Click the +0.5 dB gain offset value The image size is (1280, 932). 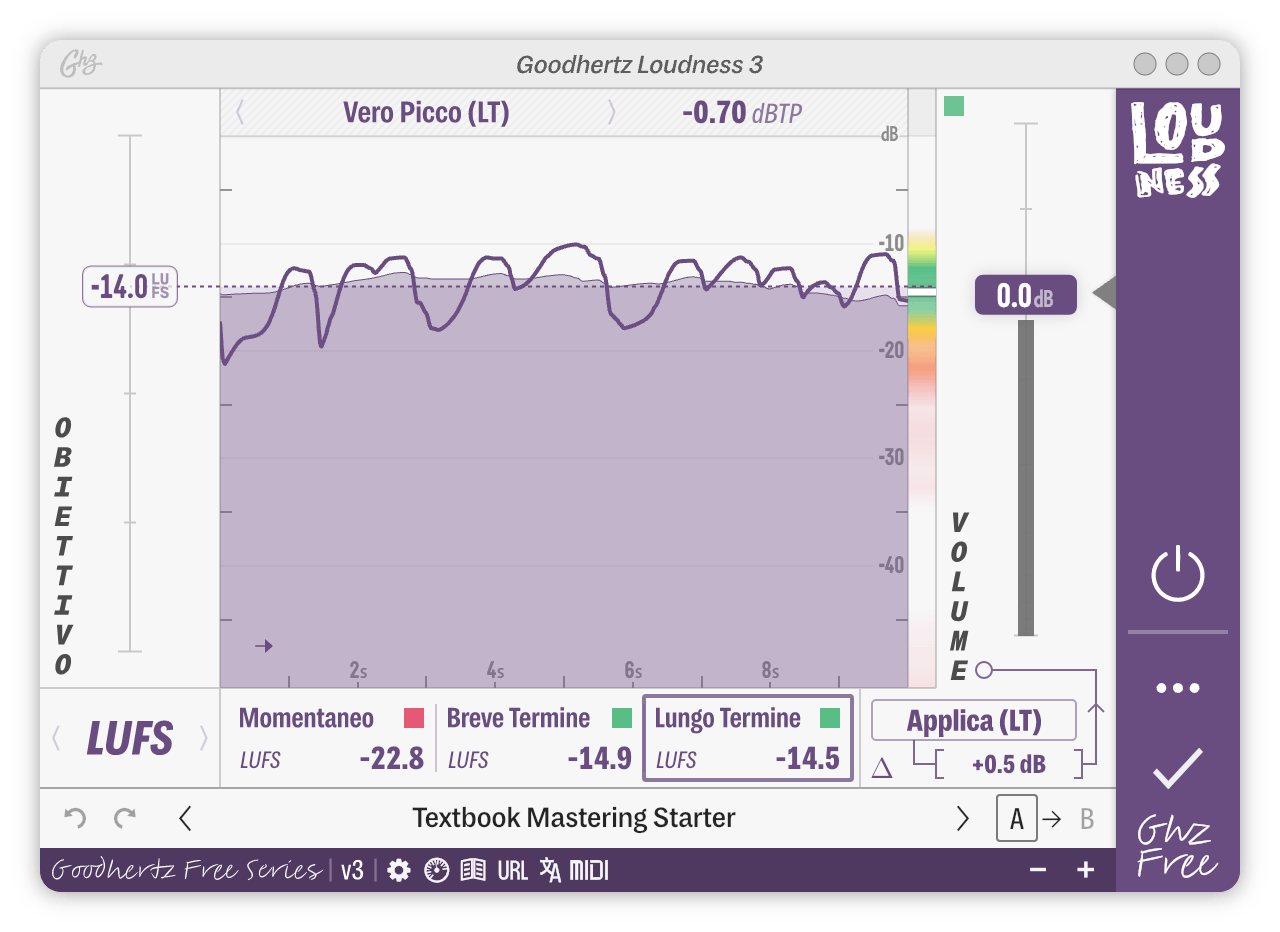[1009, 765]
